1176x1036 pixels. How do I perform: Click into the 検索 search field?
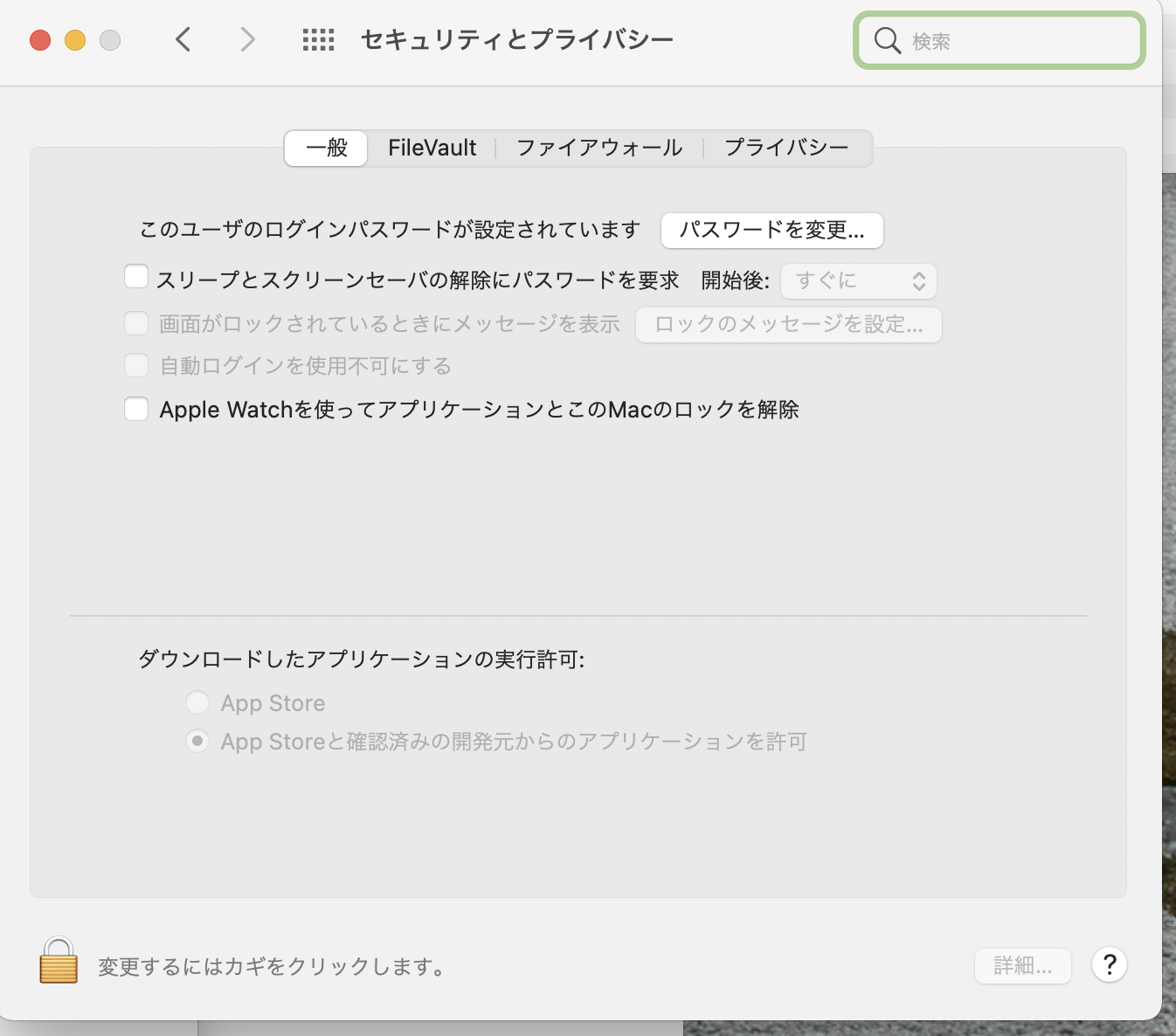pyautogui.click(x=1013, y=41)
